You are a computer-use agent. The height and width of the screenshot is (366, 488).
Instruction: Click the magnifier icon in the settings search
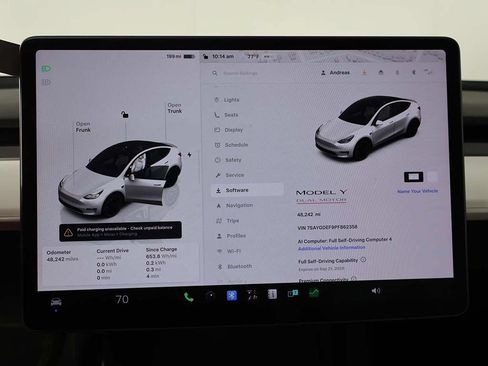tap(215, 73)
